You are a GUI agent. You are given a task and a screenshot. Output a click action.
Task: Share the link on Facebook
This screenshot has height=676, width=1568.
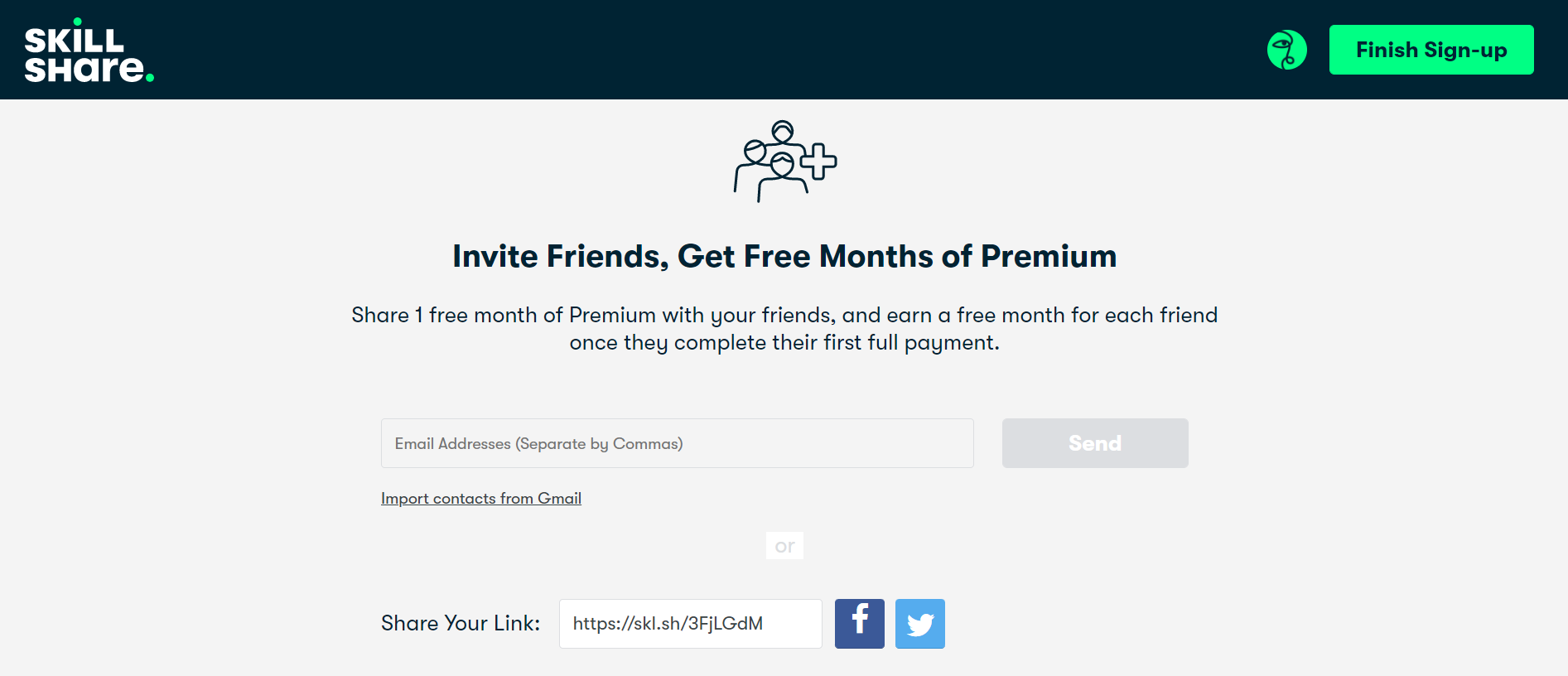(x=859, y=624)
